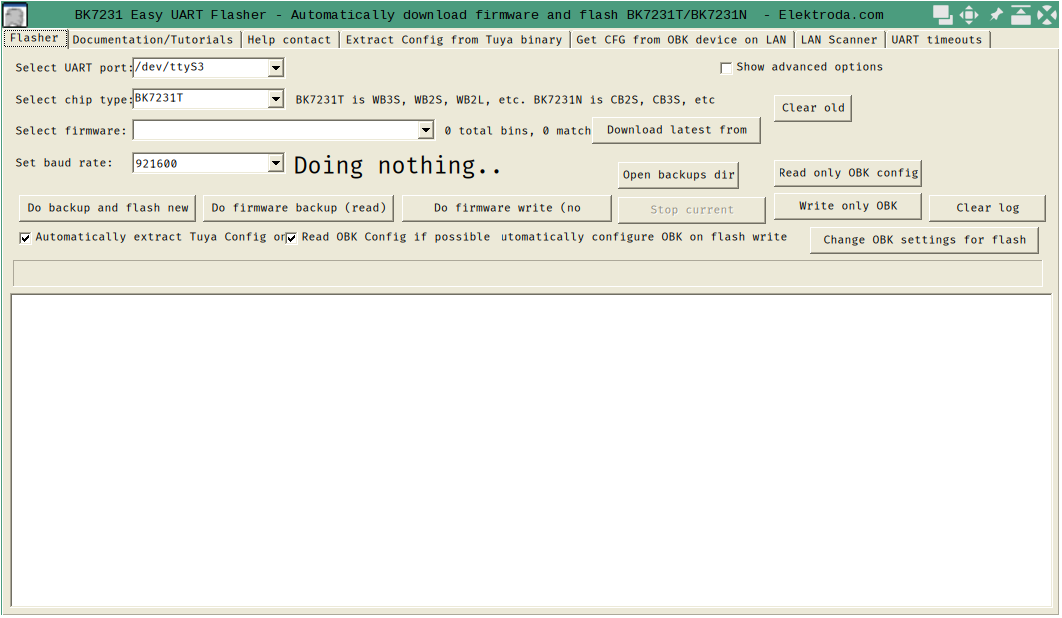Click inside the empty log output area
The width and height of the screenshot is (1062, 618).
[x=530, y=450]
